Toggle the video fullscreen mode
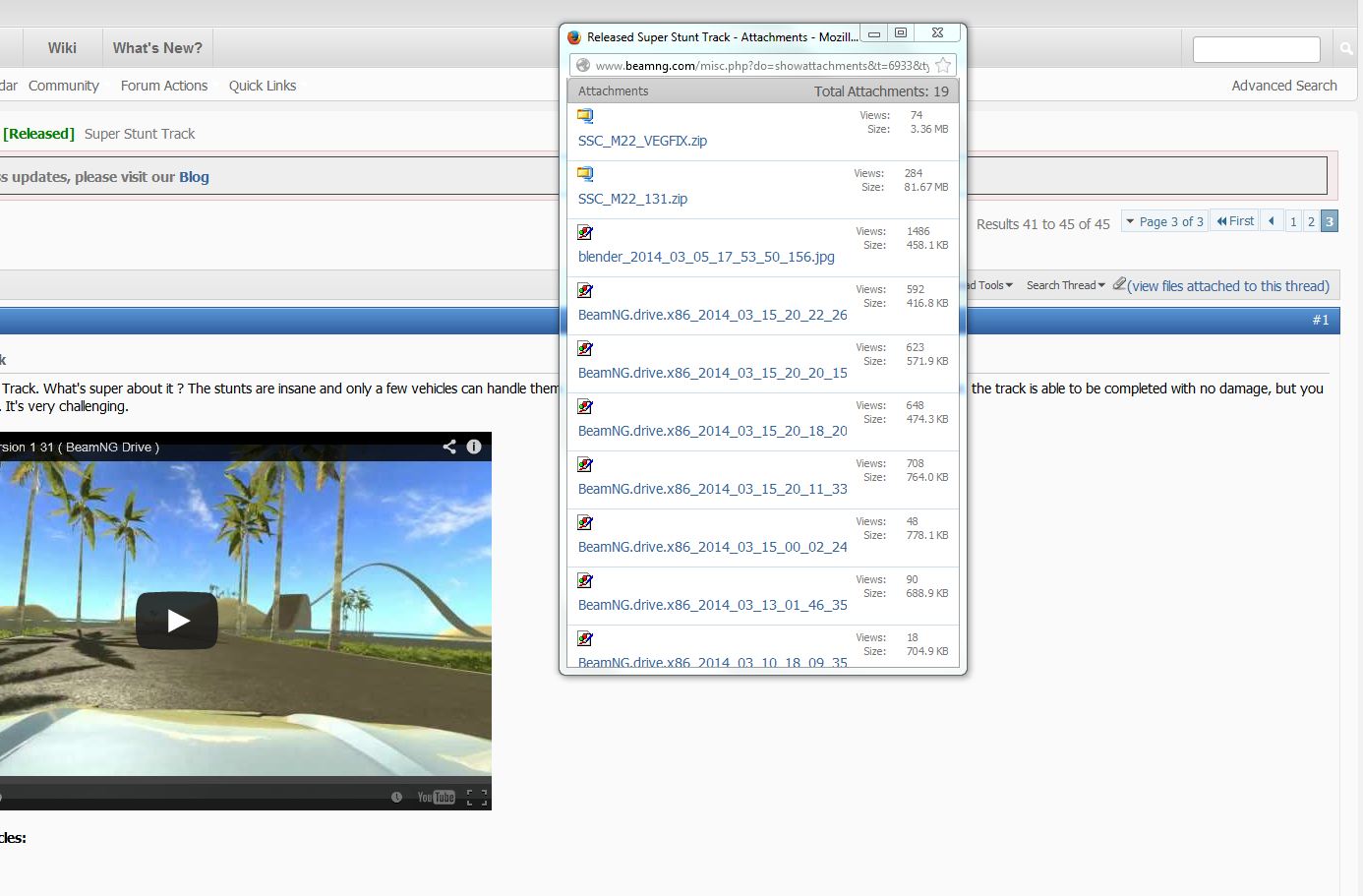Image resolution: width=1363 pixels, height=896 pixels. click(477, 797)
